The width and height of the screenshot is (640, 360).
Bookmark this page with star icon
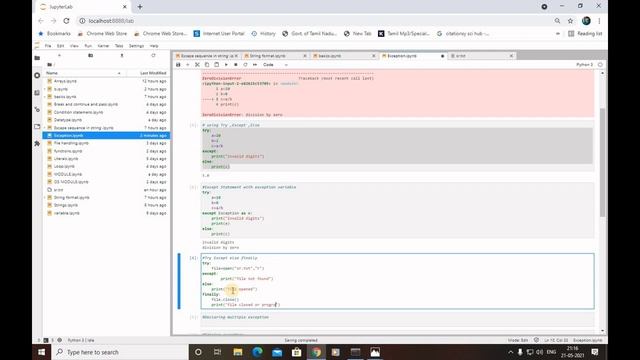[x=570, y=21]
